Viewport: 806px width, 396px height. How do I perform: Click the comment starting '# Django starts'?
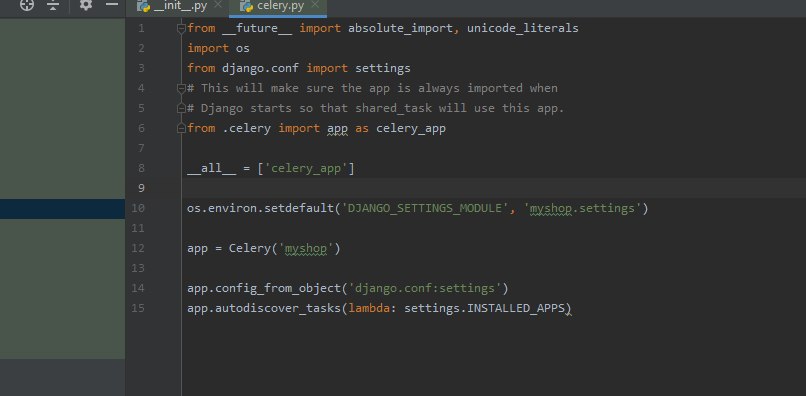coord(376,109)
